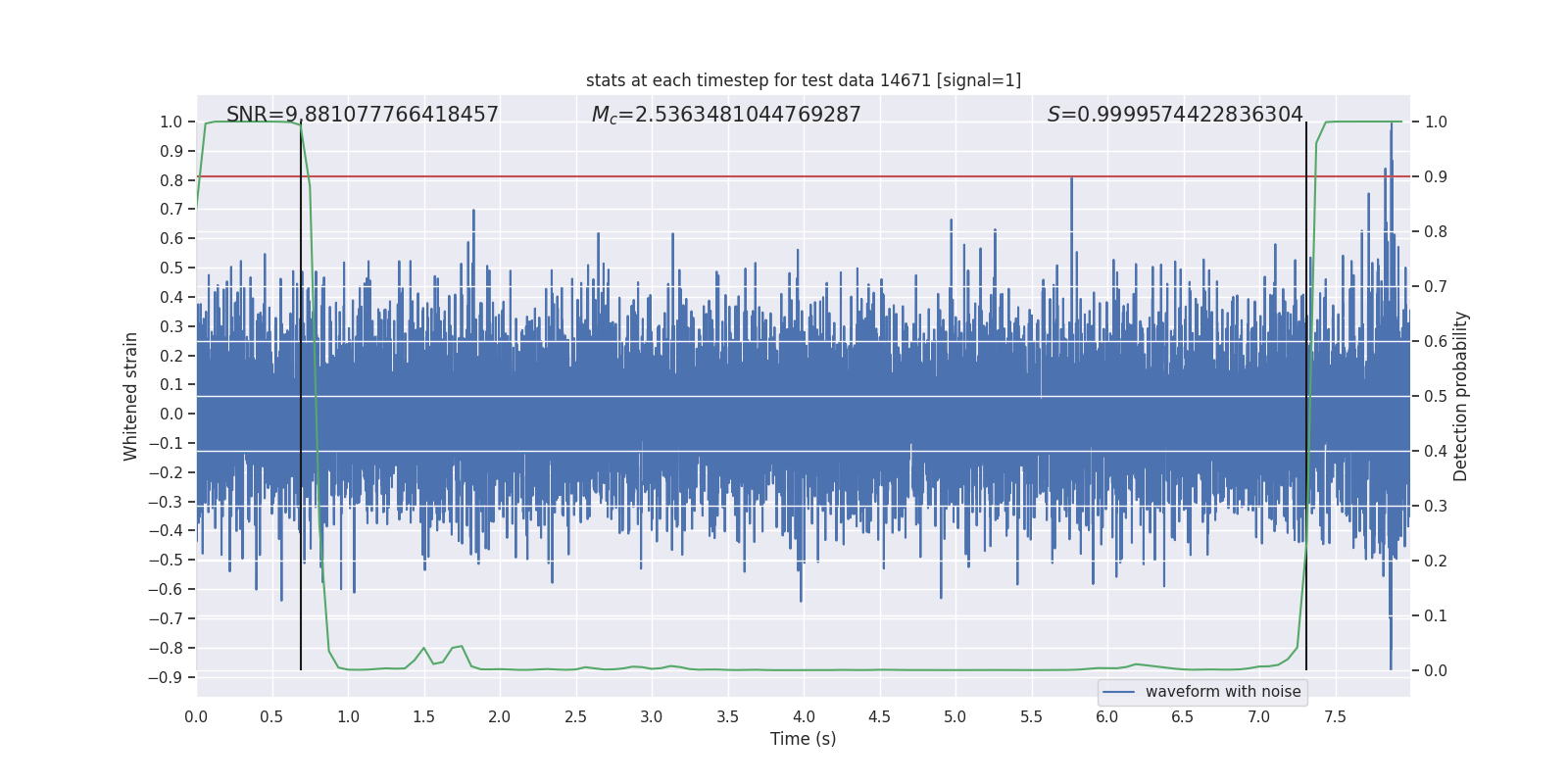Click the 7.5 tick on the time axis

click(x=1335, y=716)
